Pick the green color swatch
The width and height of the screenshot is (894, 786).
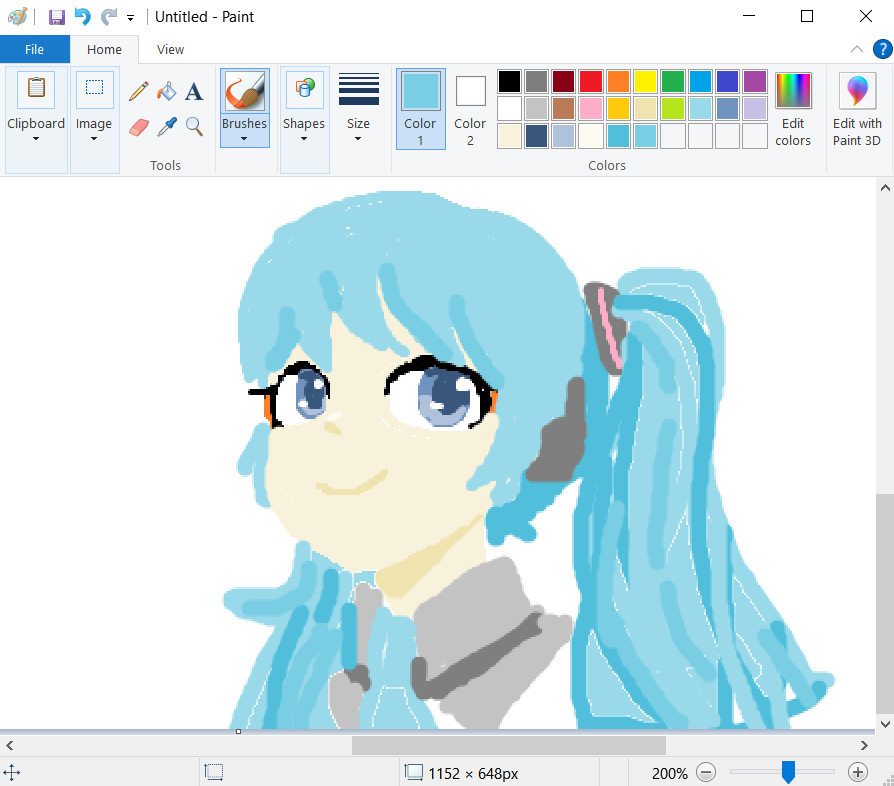coord(673,81)
